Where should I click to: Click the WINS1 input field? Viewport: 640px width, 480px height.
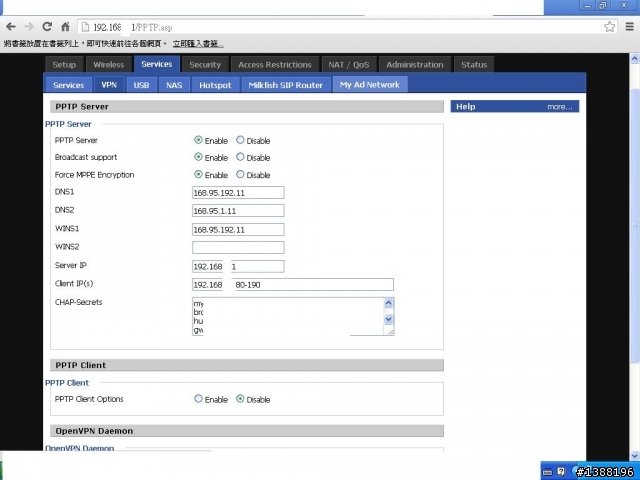click(238, 229)
